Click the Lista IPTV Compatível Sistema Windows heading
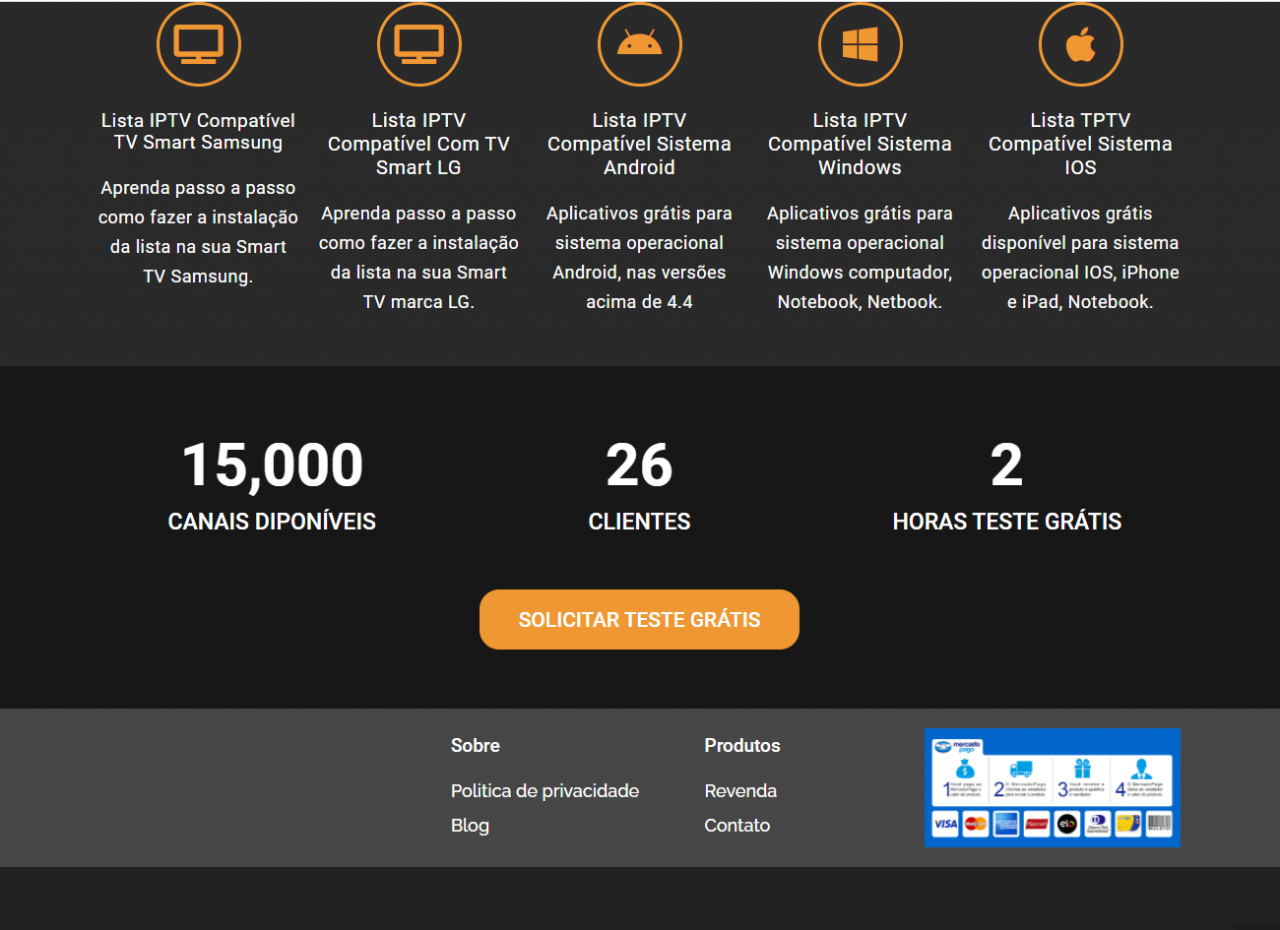Viewport: 1280px width, 930px height. pyautogui.click(x=860, y=144)
